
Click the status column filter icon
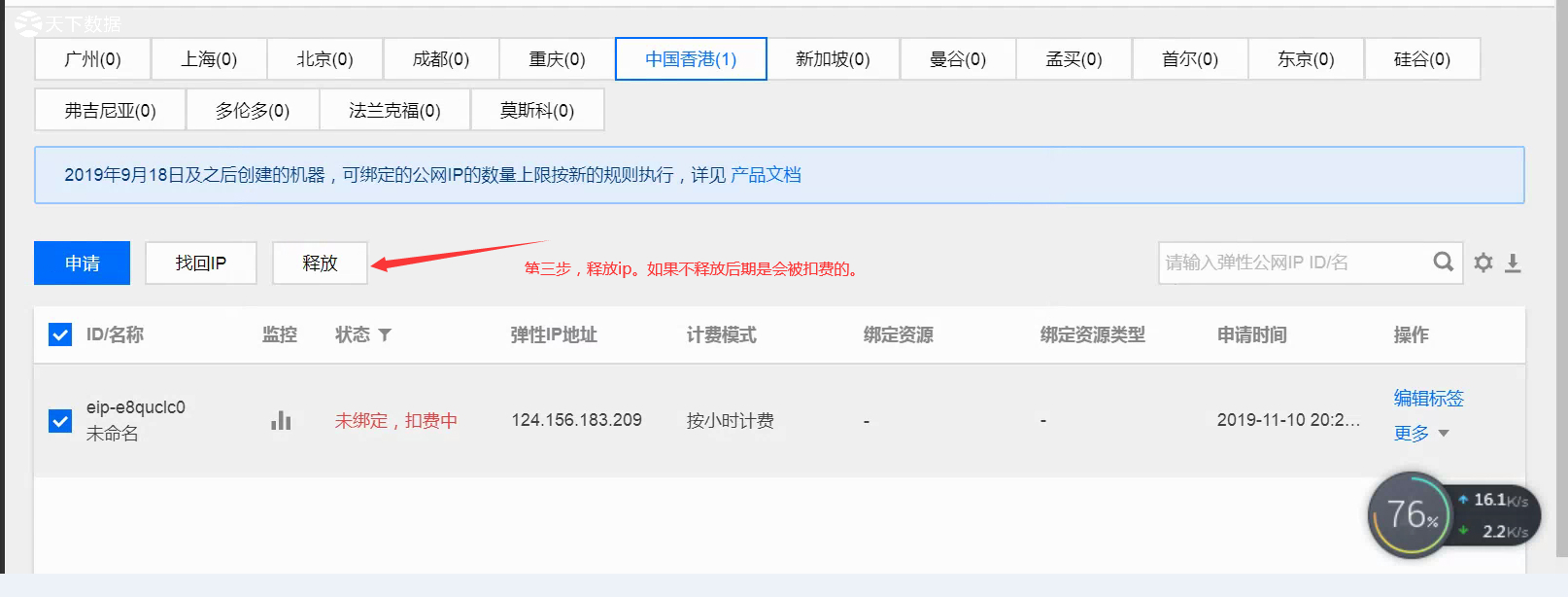click(385, 334)
